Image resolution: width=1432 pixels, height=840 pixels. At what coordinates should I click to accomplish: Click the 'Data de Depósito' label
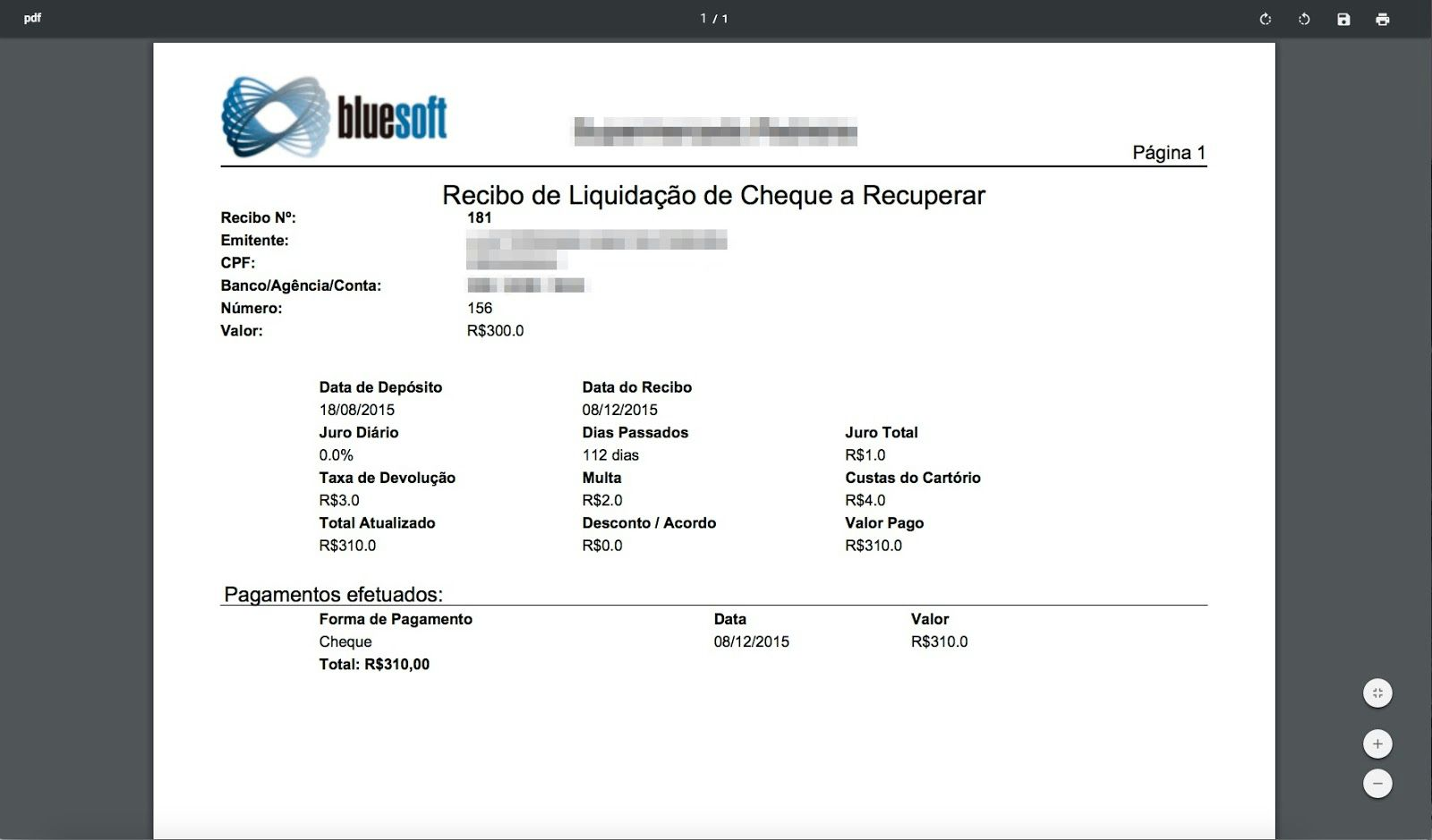coord(380,387)
